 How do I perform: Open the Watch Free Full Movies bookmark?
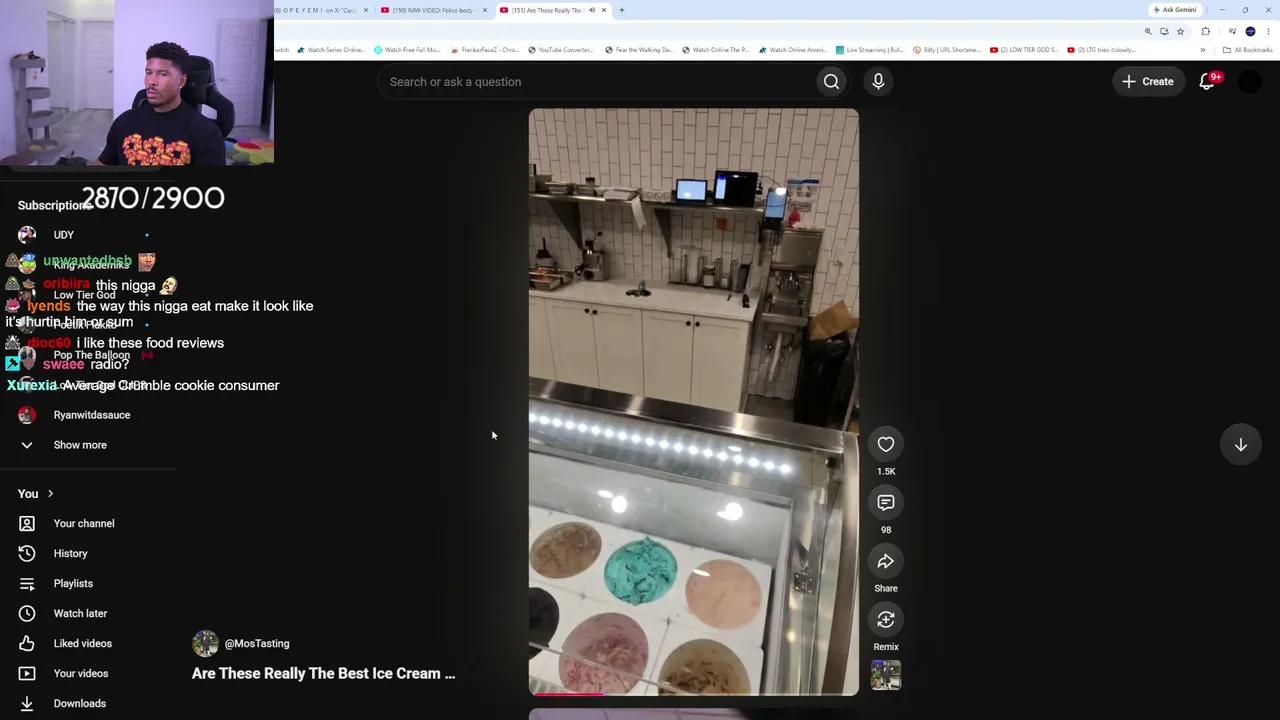407,50
